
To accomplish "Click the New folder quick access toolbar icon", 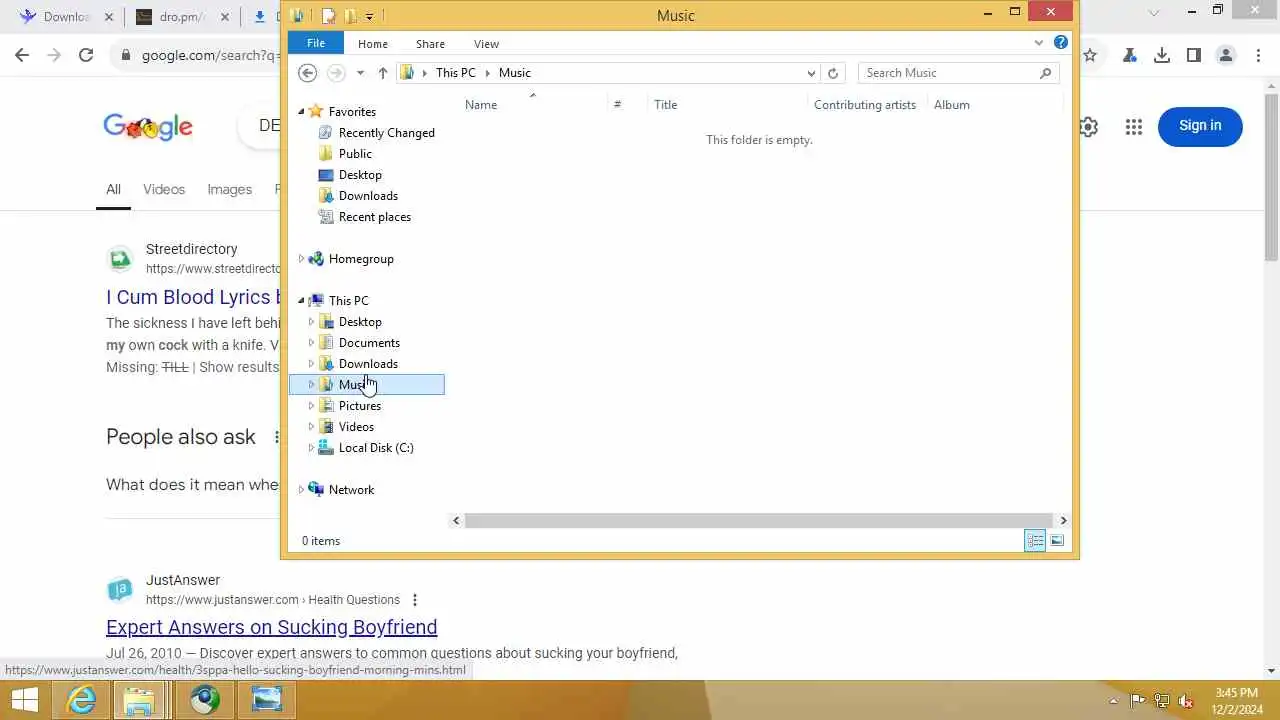I will point(350,16).
